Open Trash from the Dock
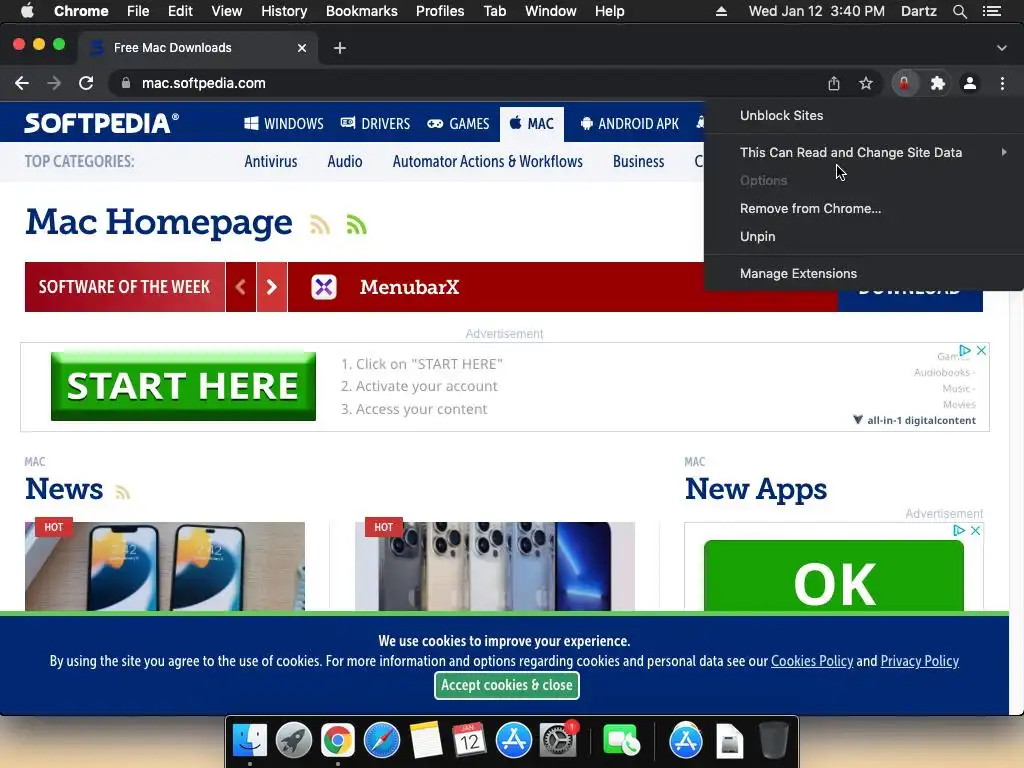This screenshot has height=768, width=1024. tap(774, 741)
